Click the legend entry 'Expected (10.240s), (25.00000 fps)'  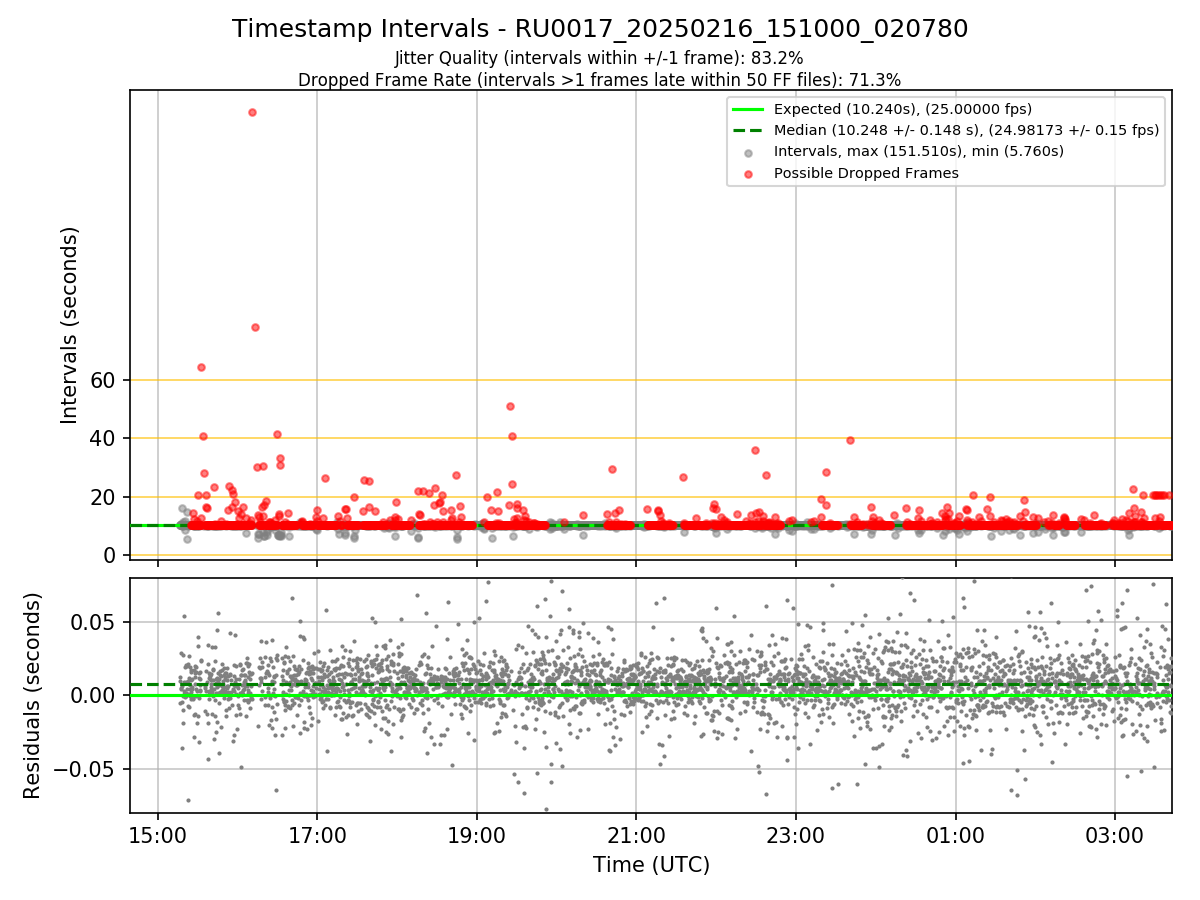point(903,109)
